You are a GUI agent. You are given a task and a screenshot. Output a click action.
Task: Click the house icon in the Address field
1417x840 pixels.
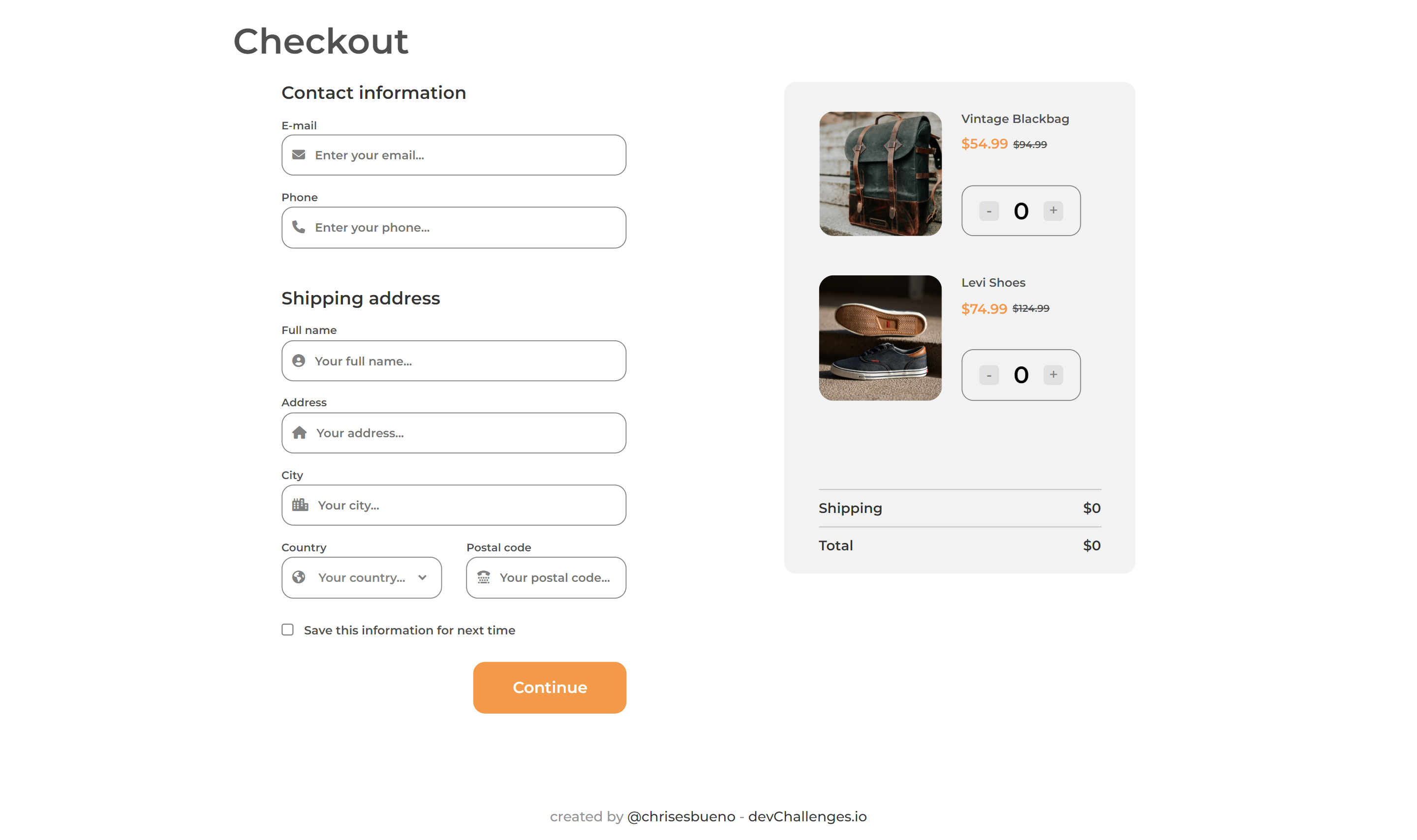299,432
